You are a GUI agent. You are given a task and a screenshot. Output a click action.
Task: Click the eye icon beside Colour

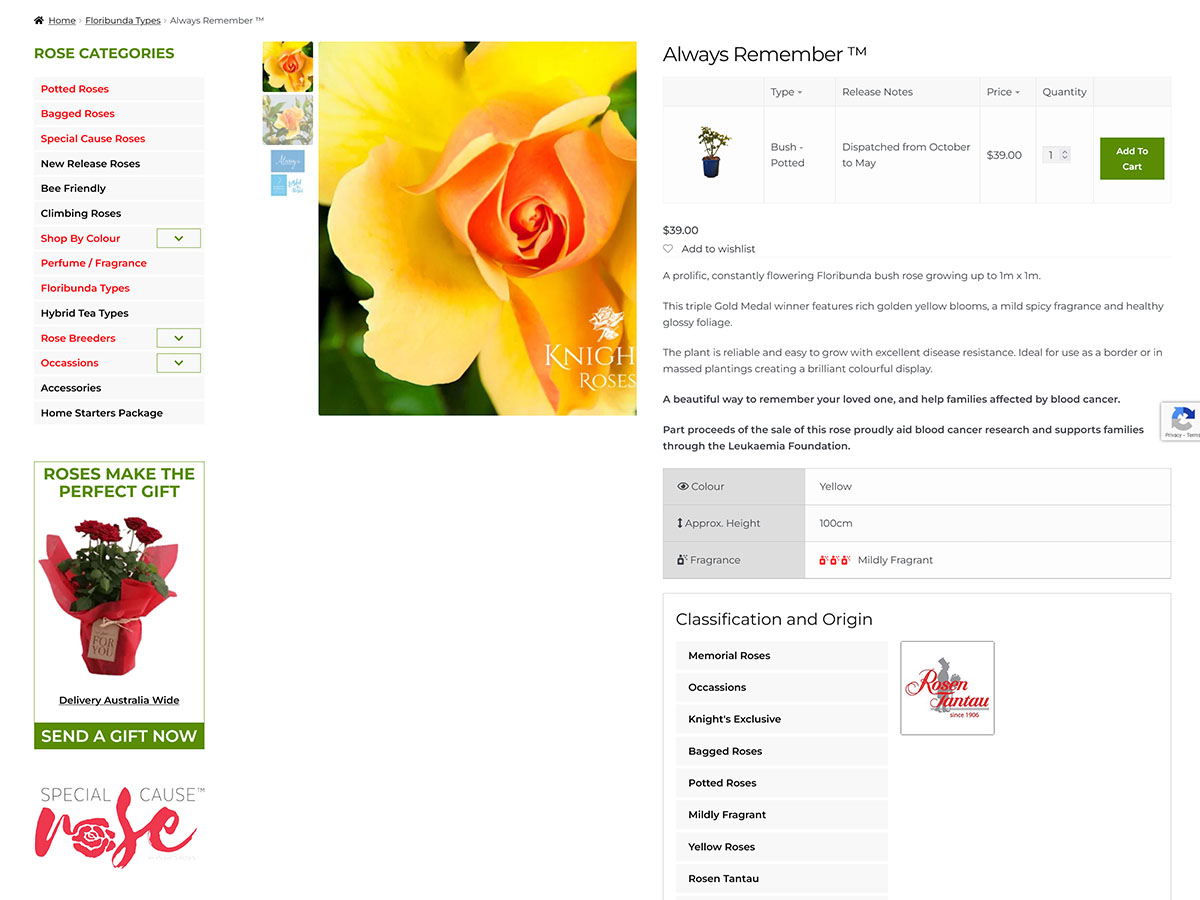683,487
